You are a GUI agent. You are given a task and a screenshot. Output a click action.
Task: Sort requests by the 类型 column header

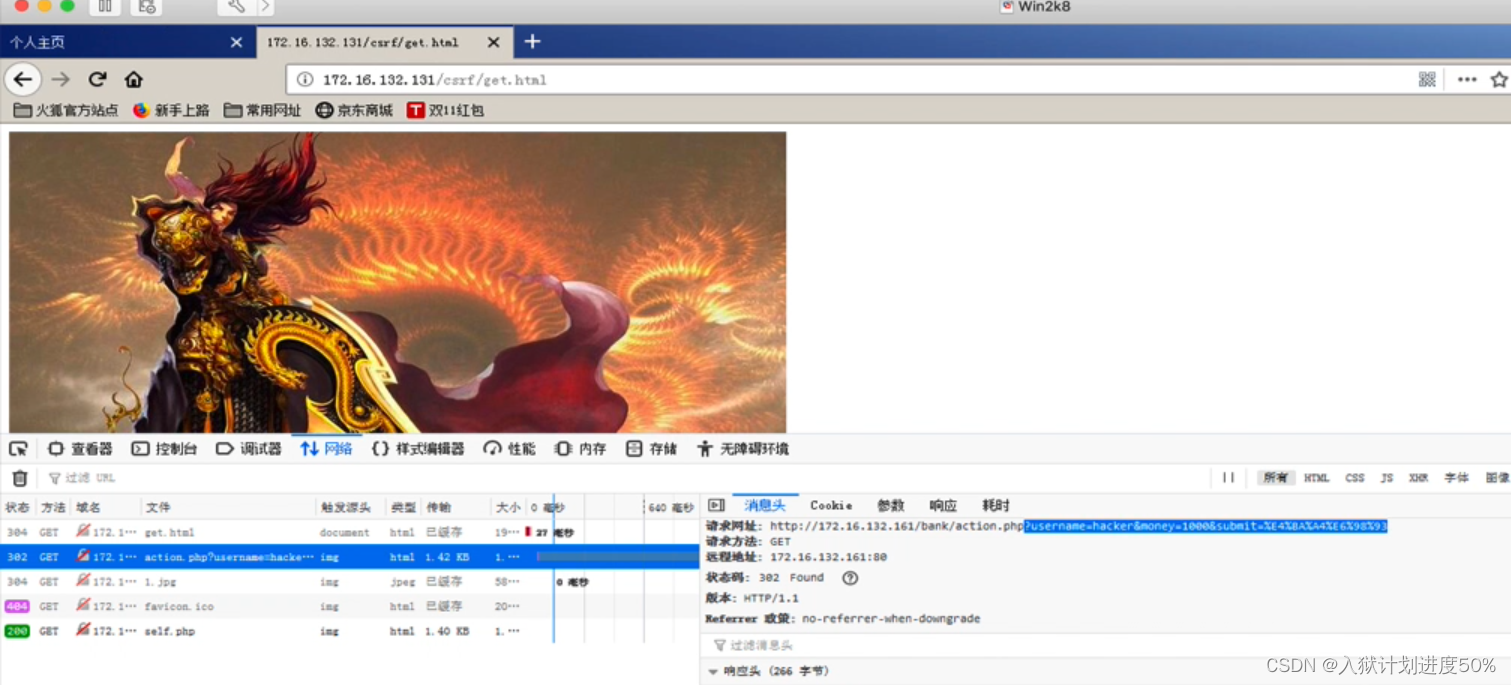pyautogui.click(x=403, y=507)
